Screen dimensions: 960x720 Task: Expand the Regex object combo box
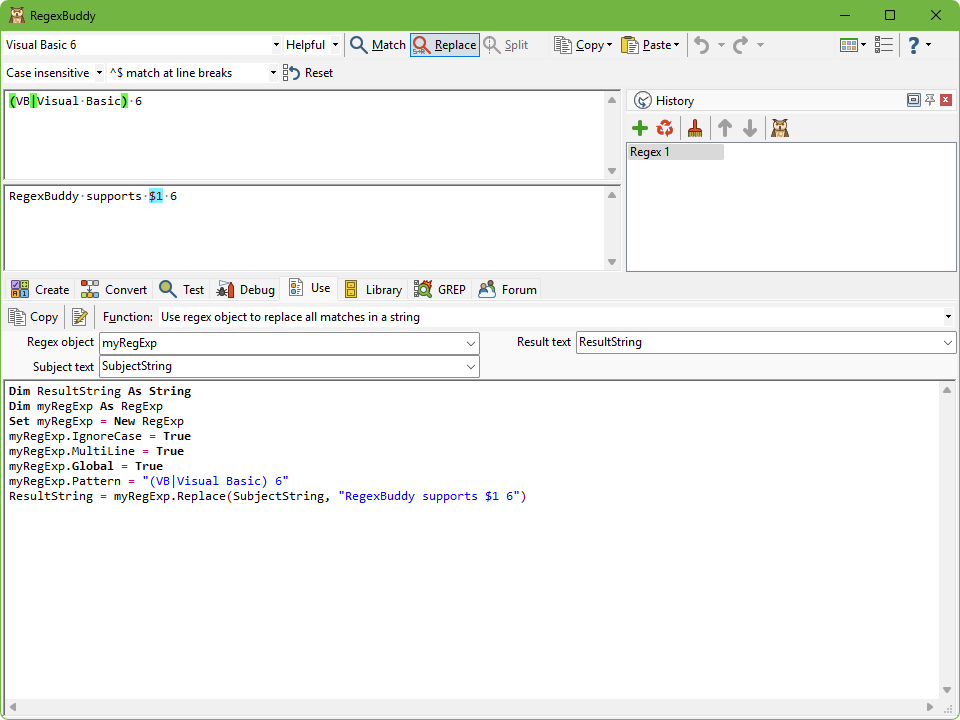(x=470, y=343)
